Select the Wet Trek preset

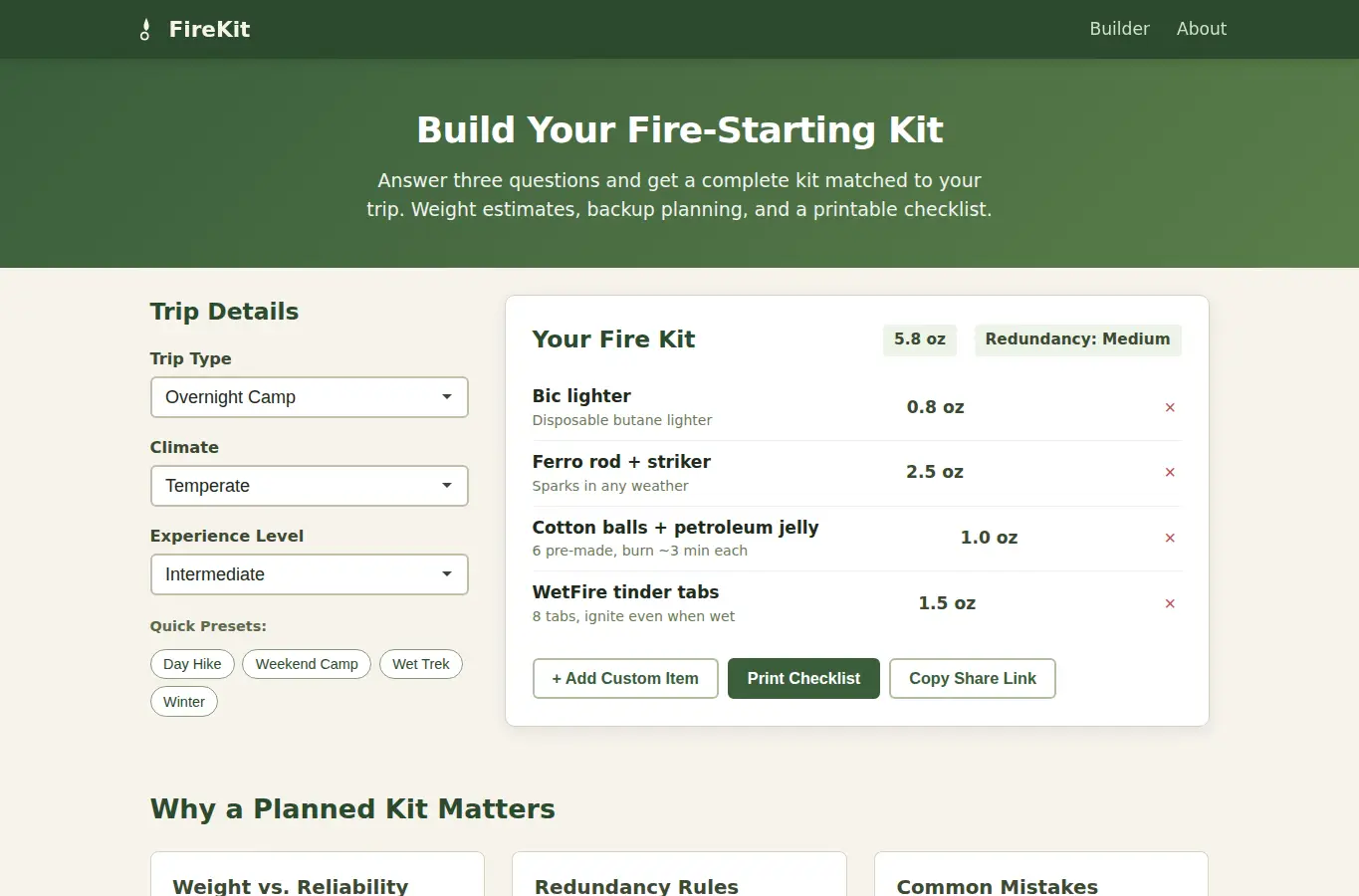pyautogui.click(x=421, y=664)
